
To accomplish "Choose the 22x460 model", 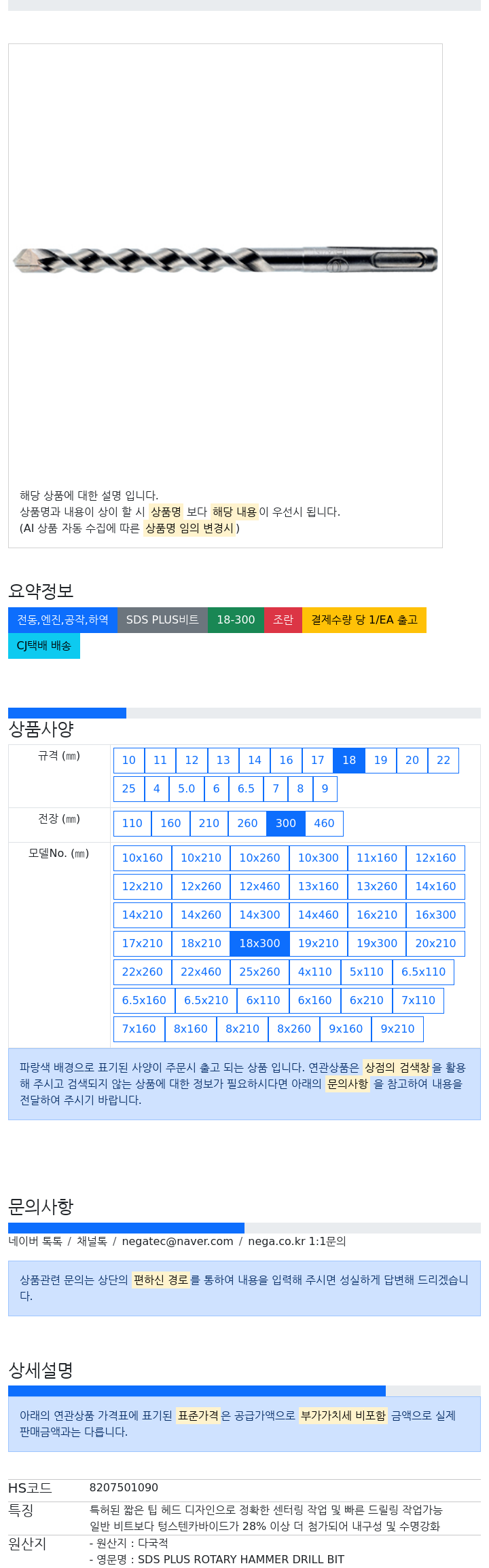I will coord(201,972).
